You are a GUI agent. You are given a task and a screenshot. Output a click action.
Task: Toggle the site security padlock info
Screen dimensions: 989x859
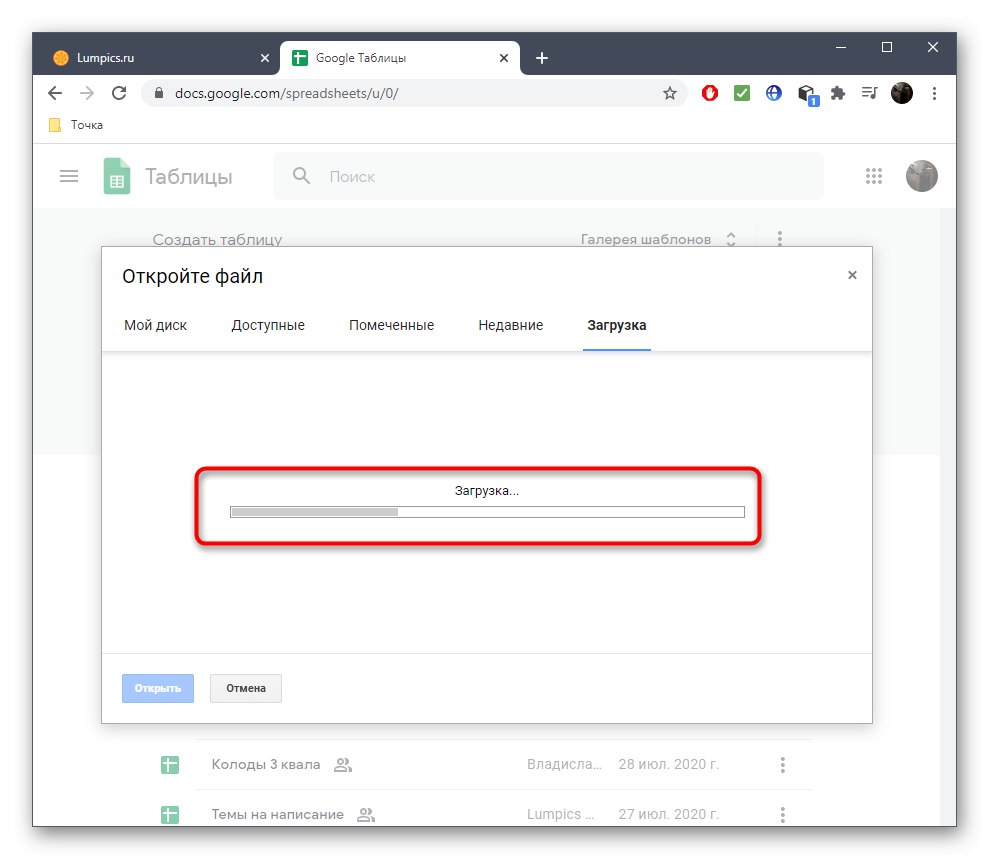coord(158,92)
